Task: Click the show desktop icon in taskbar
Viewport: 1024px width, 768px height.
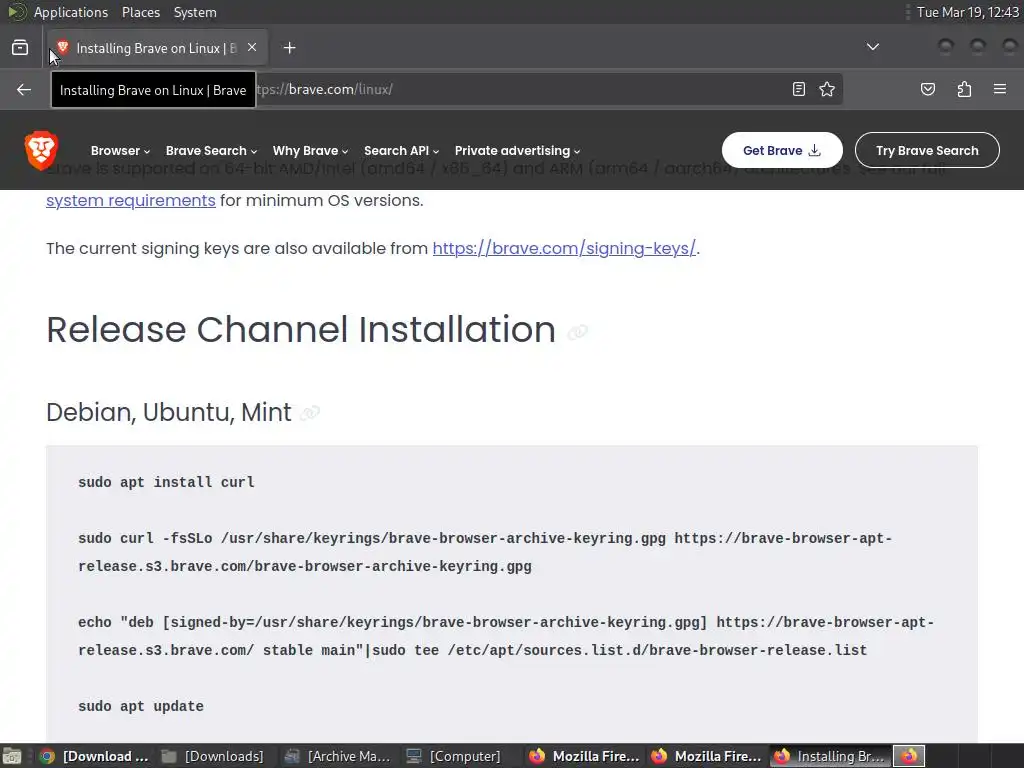Action: (x=12, y=756)
